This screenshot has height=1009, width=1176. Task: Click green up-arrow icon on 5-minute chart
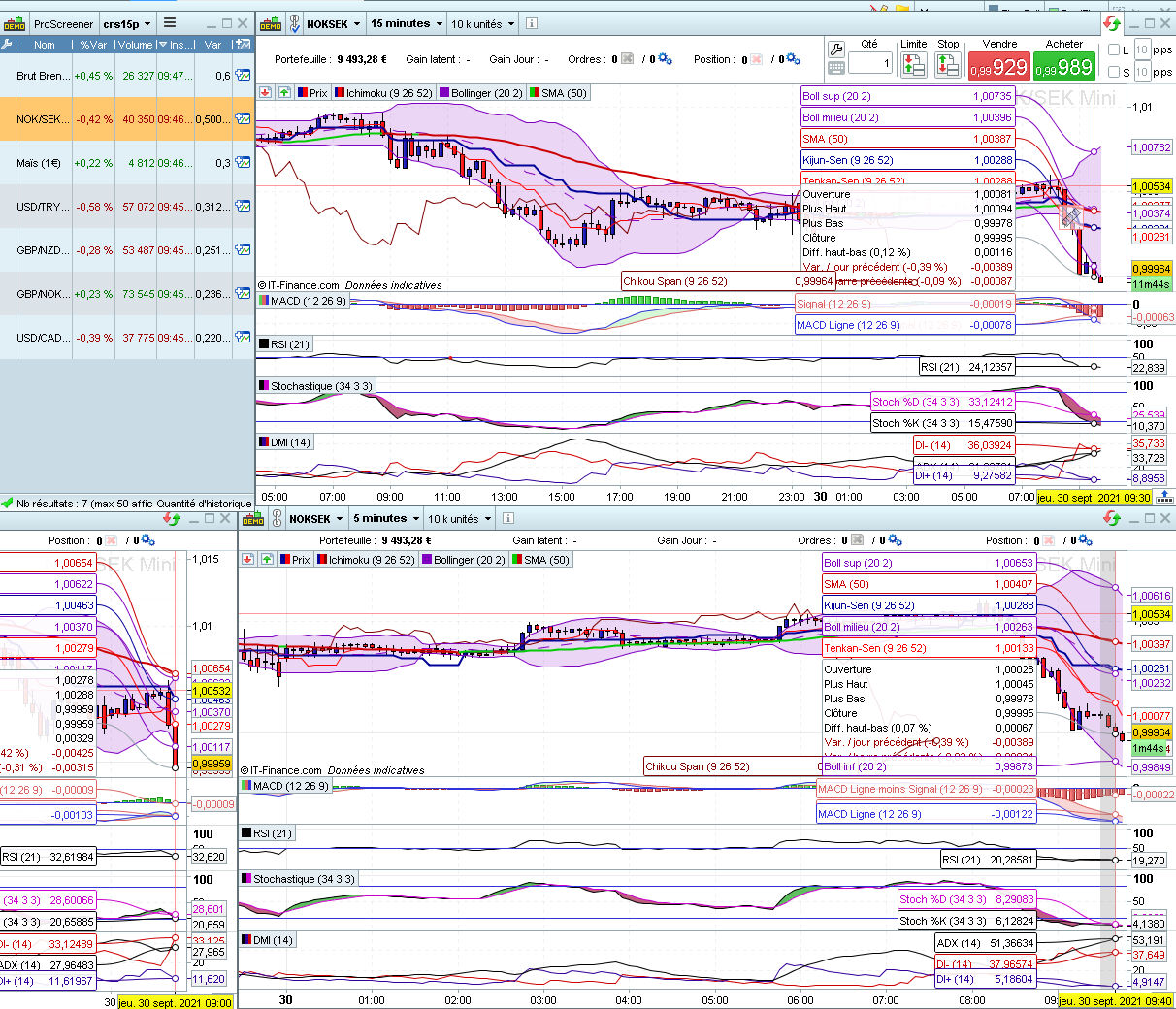click(x=267, y=560)
